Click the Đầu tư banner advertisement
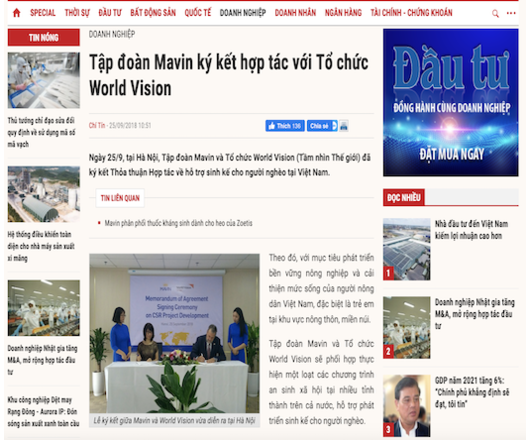This screenshot has width=530, height=440. (x=451, y=102)
